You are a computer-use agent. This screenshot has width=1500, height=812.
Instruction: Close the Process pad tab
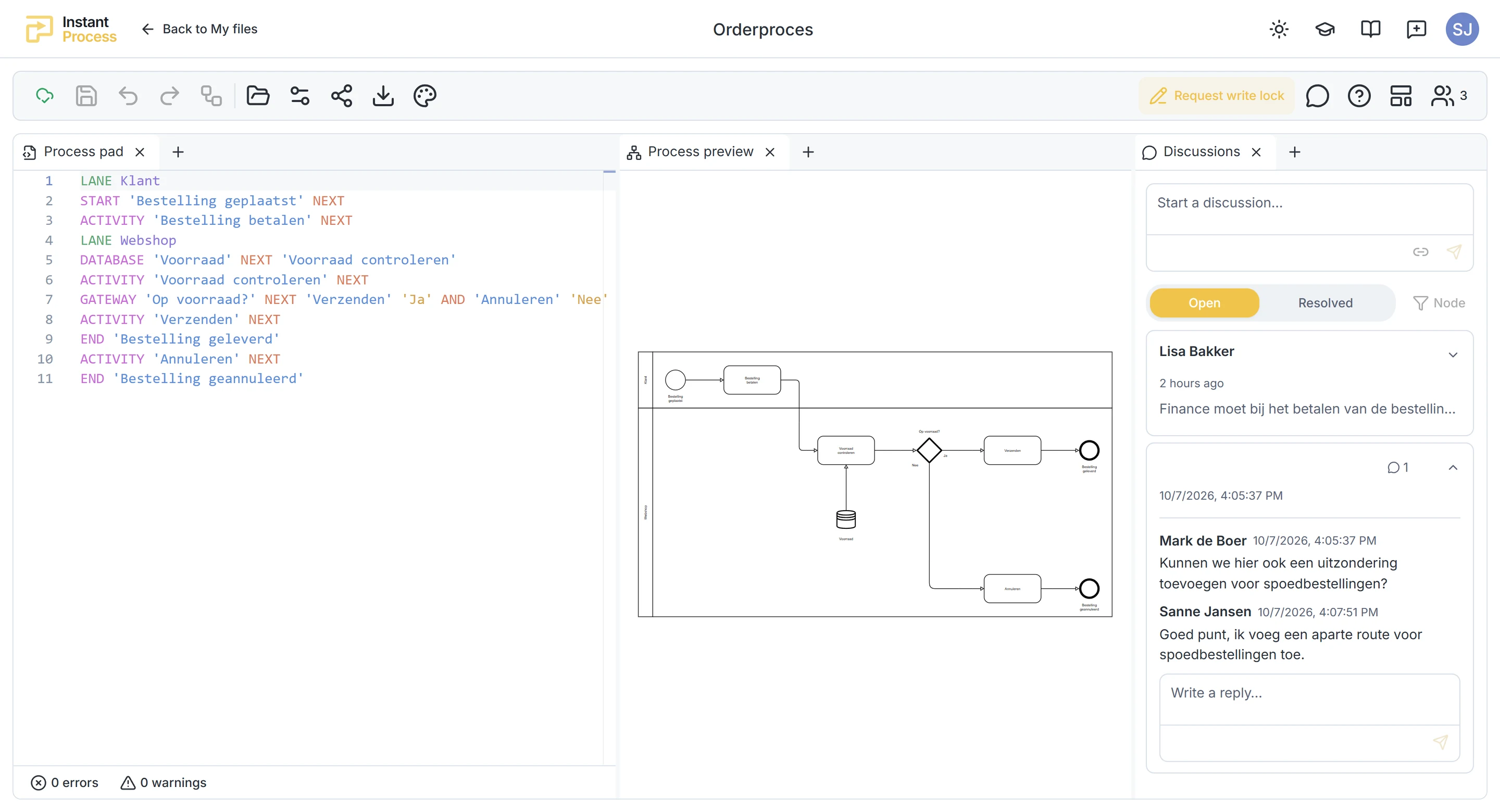click(x=140, y=152)
